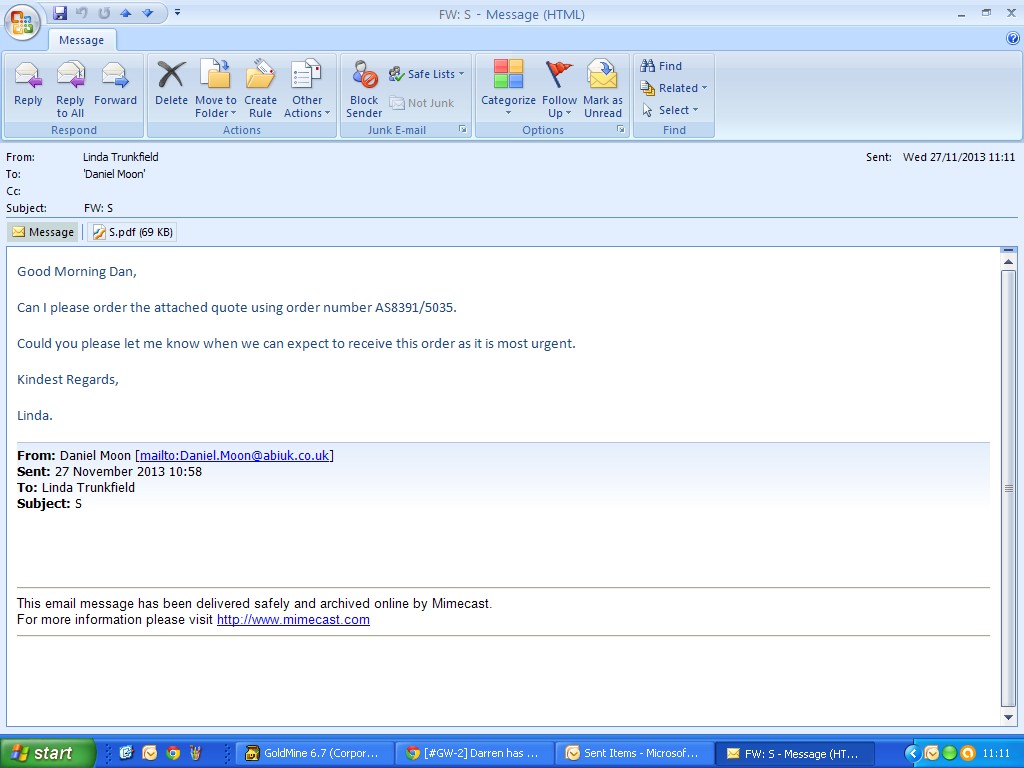Click FW: S - Message taskbar button
1024x768 pixels.
click(x=793, y=753)
